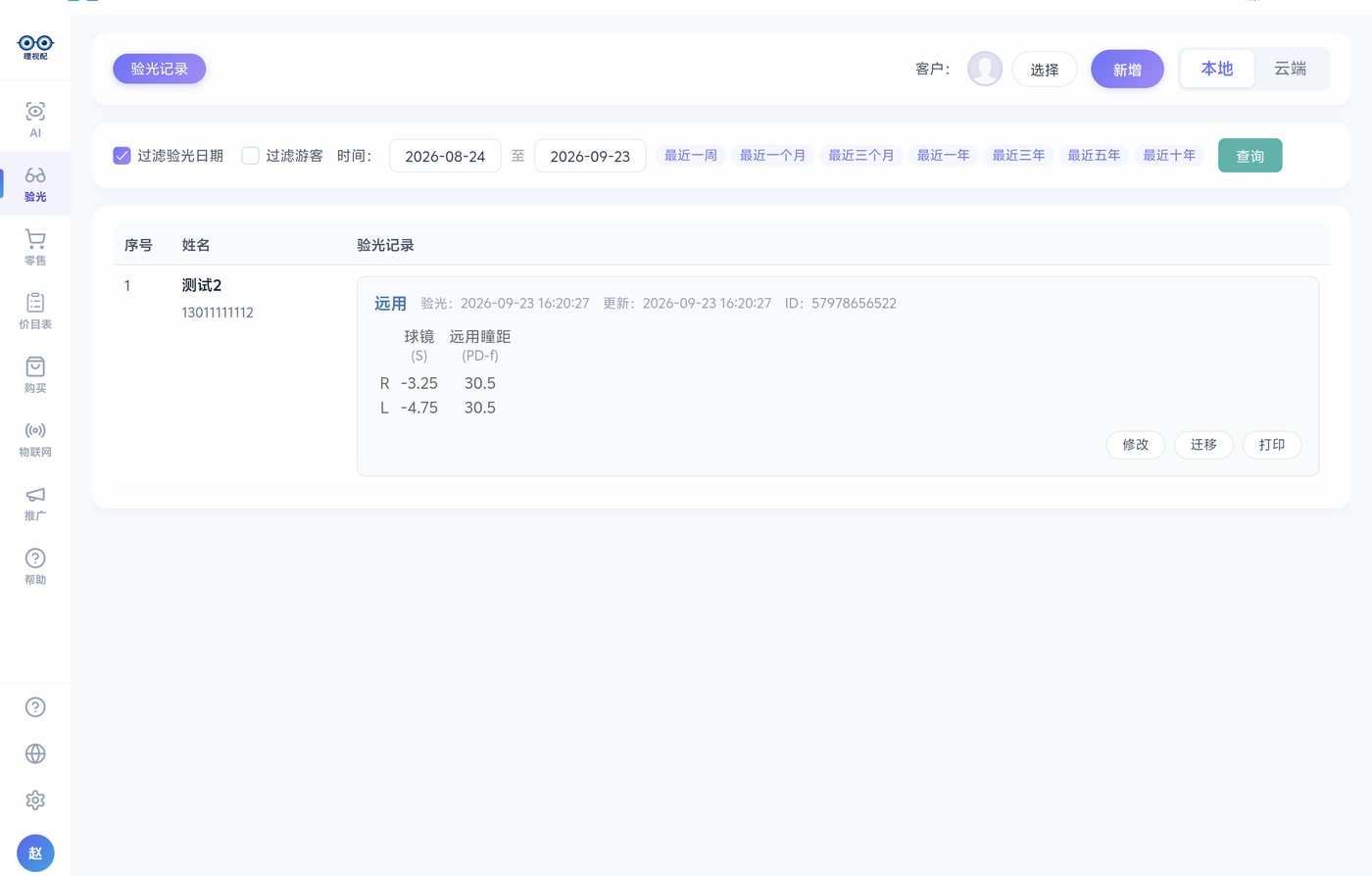Choose the 最近一周 quick range
1372x876 pixels.
[691, 155]
